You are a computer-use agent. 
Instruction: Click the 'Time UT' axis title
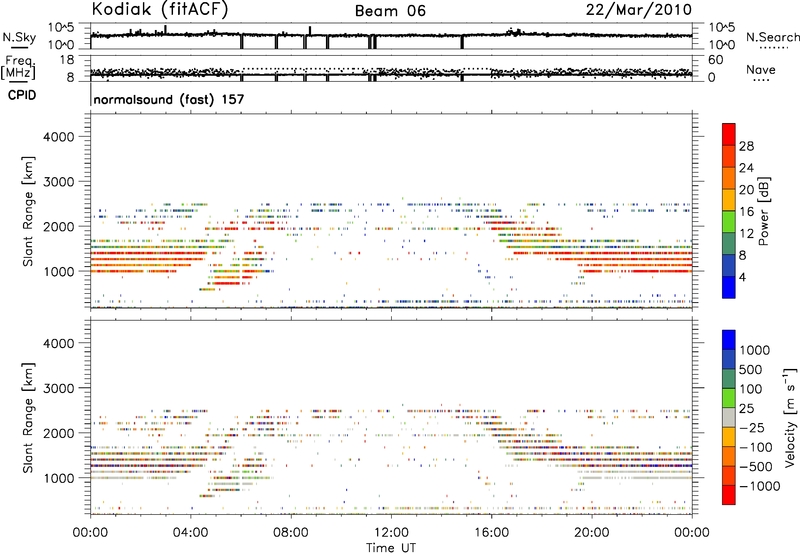(x=391, y=548)
